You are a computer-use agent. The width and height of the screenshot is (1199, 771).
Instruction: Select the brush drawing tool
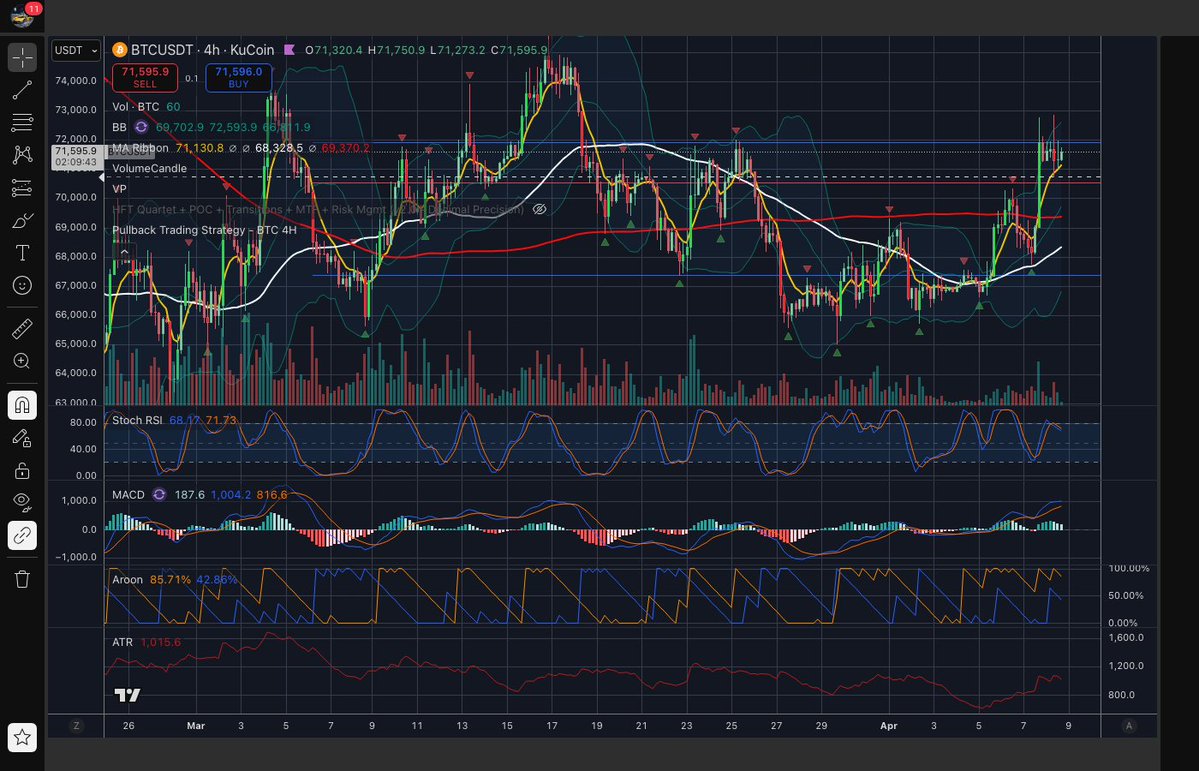(x=22, y=220)
